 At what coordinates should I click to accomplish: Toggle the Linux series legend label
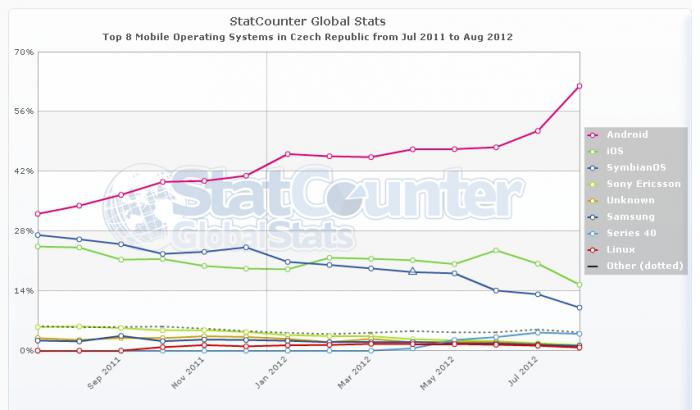point(622,250)
